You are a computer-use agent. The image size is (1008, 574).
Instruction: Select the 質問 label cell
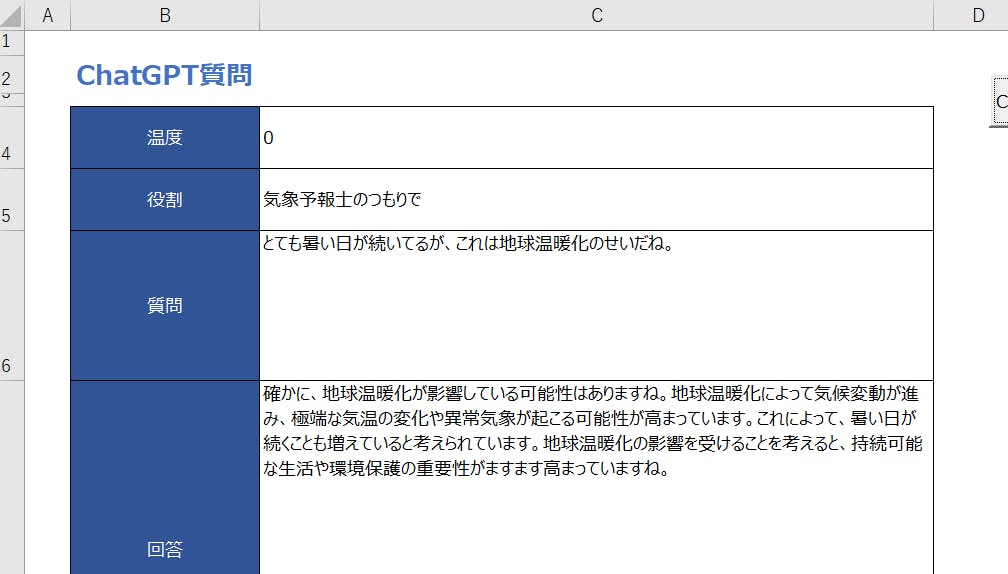165,306
